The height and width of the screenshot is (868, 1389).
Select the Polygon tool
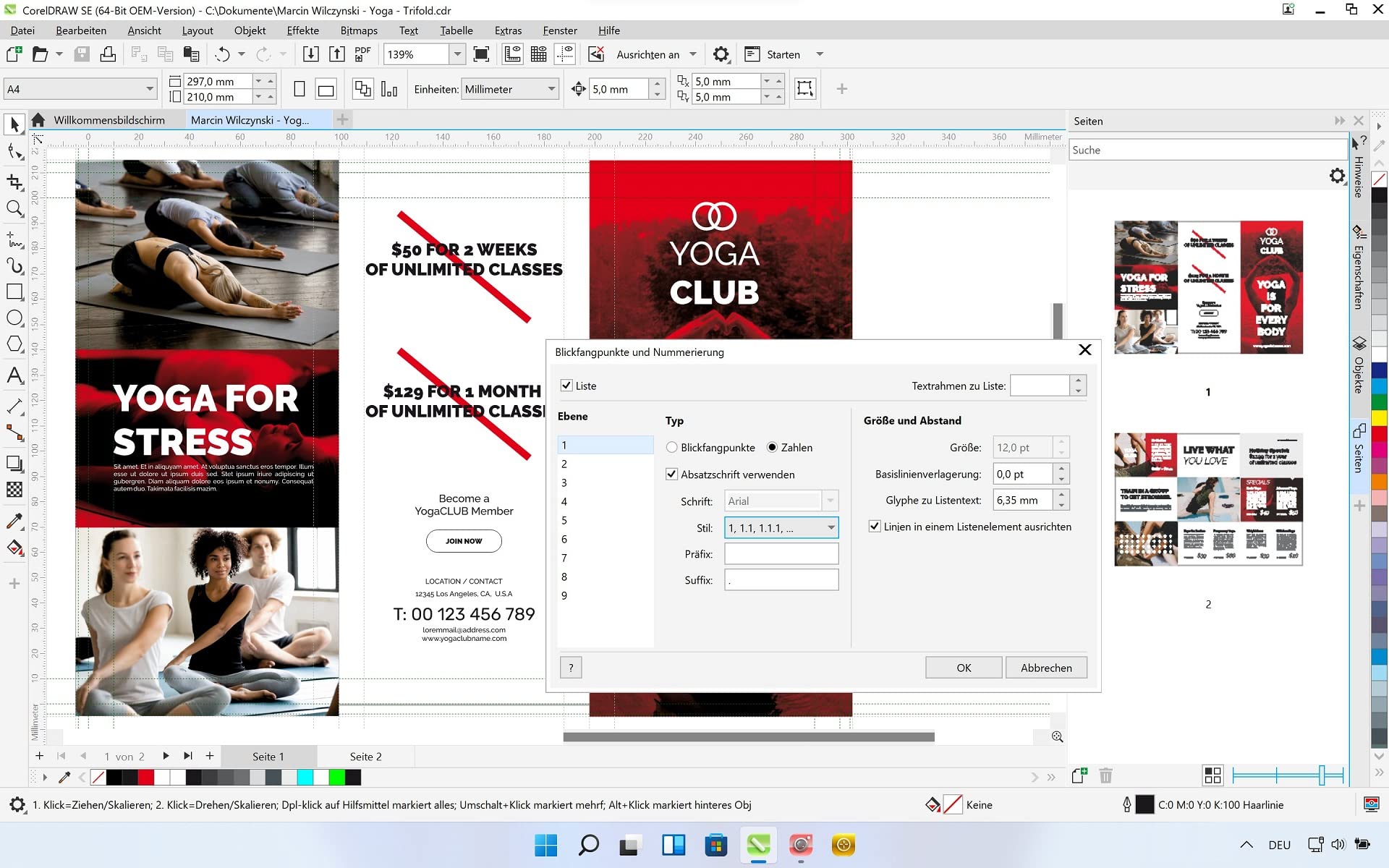pyautogui.click(x=14, y=344)
